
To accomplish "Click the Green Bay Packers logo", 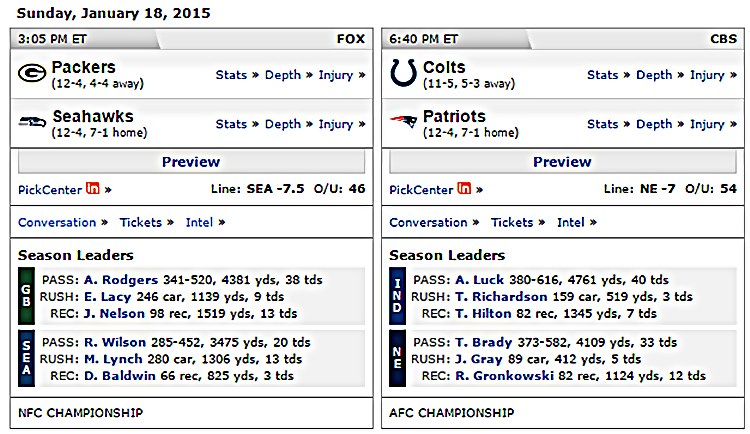I will tap(32, 74).
